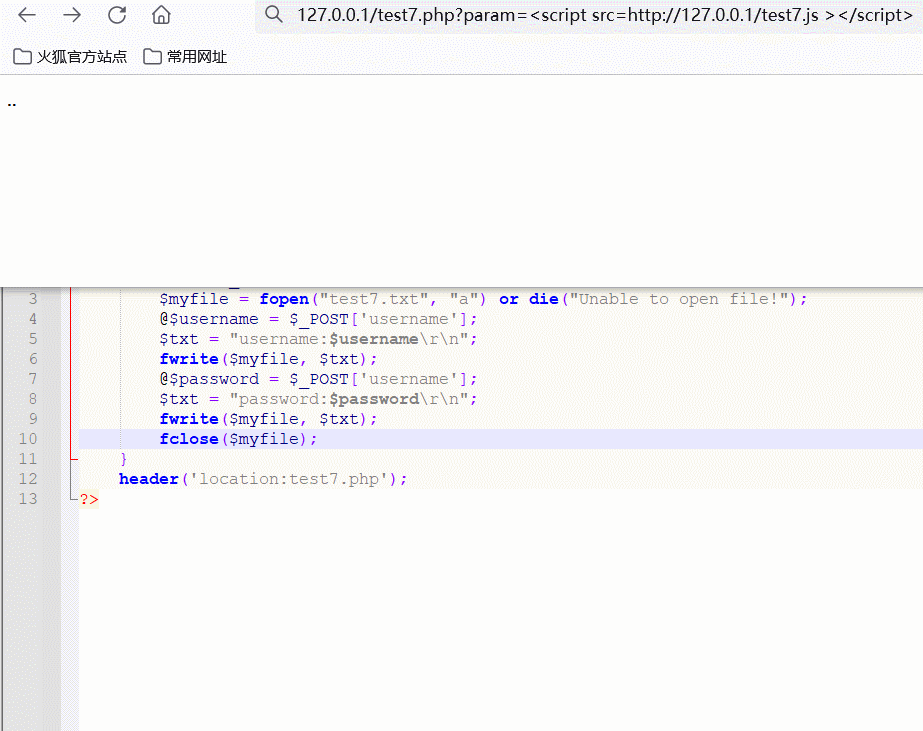This screenshot has height=731, width=923.
Task: Click the @$password variable on line 7
Action: click(209, 379)
